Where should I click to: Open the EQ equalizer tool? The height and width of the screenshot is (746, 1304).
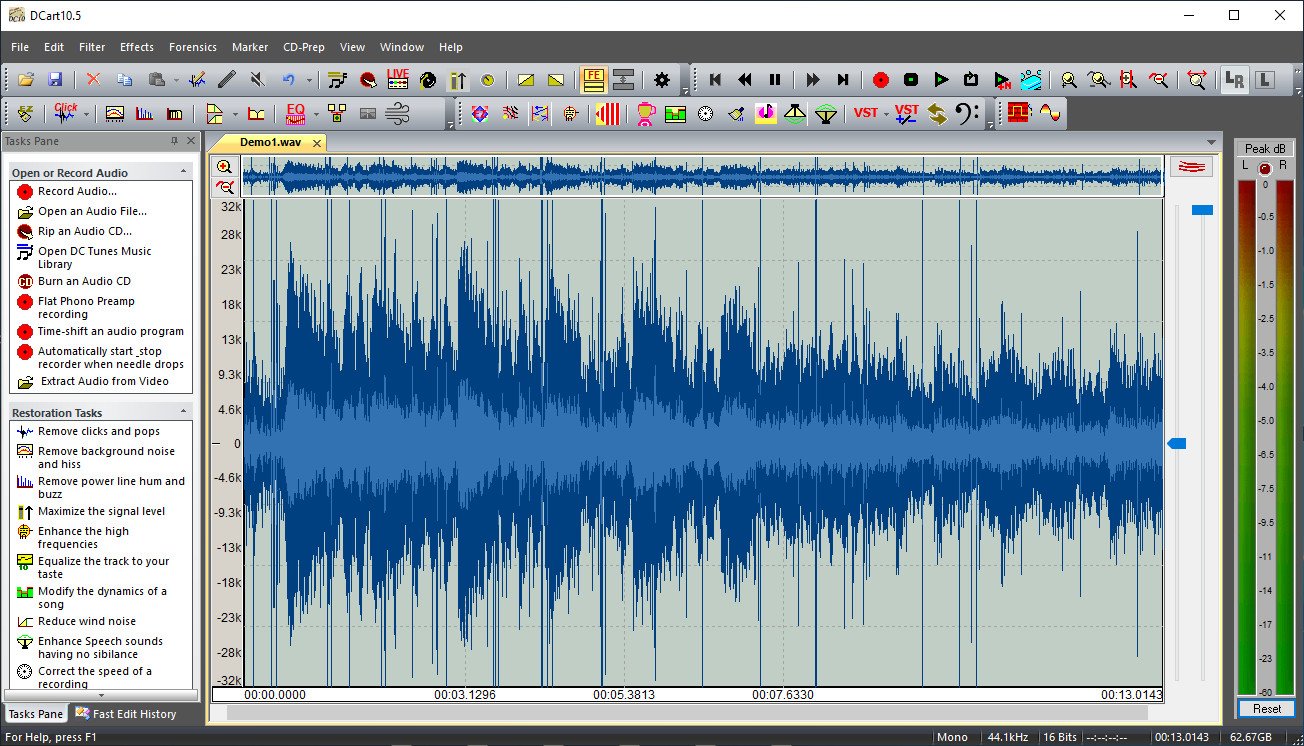click(x=295, y=113)
